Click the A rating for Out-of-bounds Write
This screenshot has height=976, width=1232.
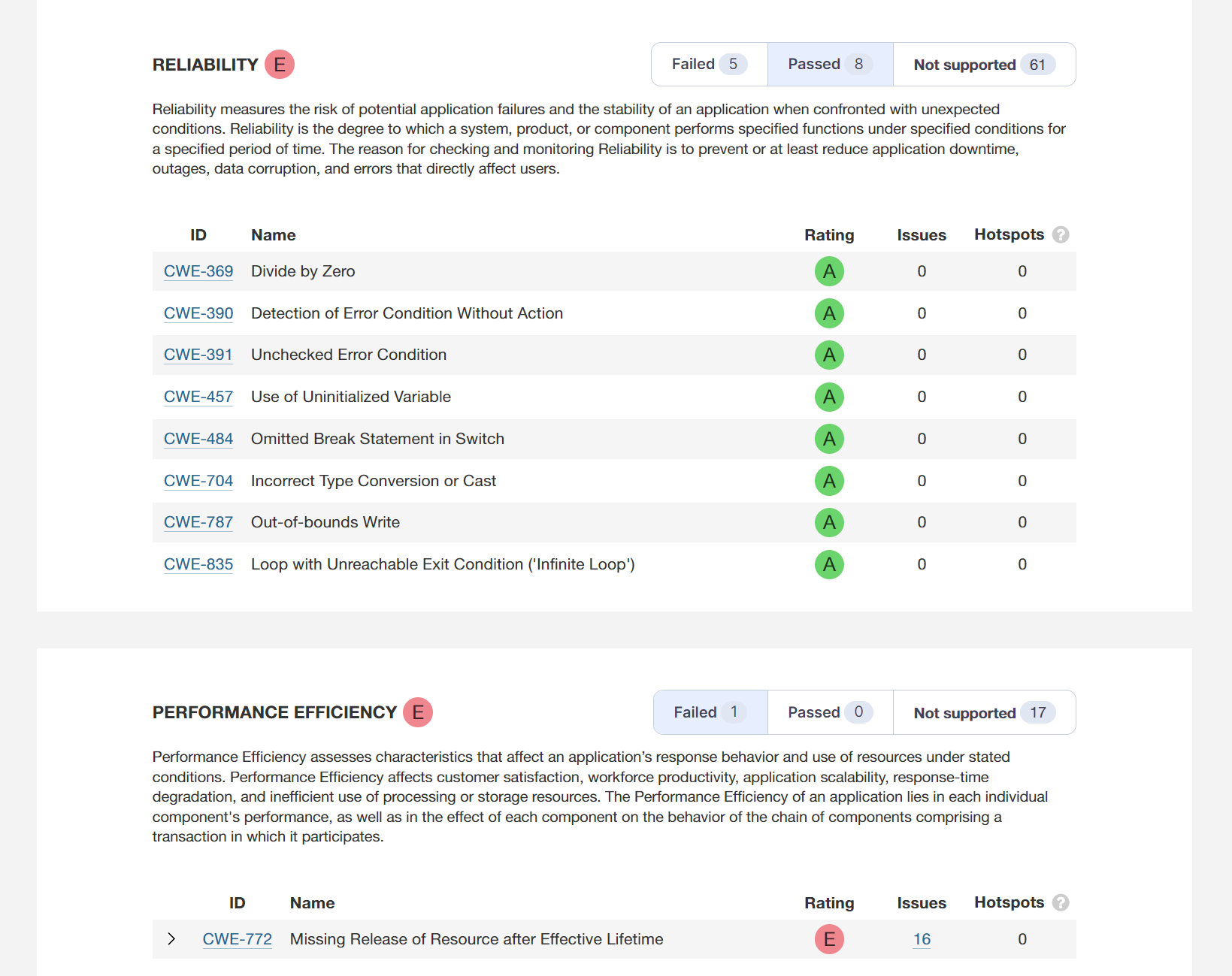(829, 522)
